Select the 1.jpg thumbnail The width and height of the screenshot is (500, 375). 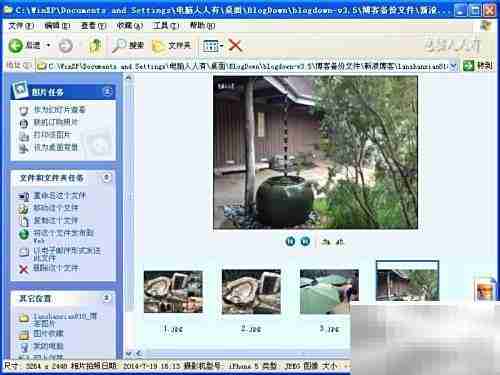click(173, 292)
